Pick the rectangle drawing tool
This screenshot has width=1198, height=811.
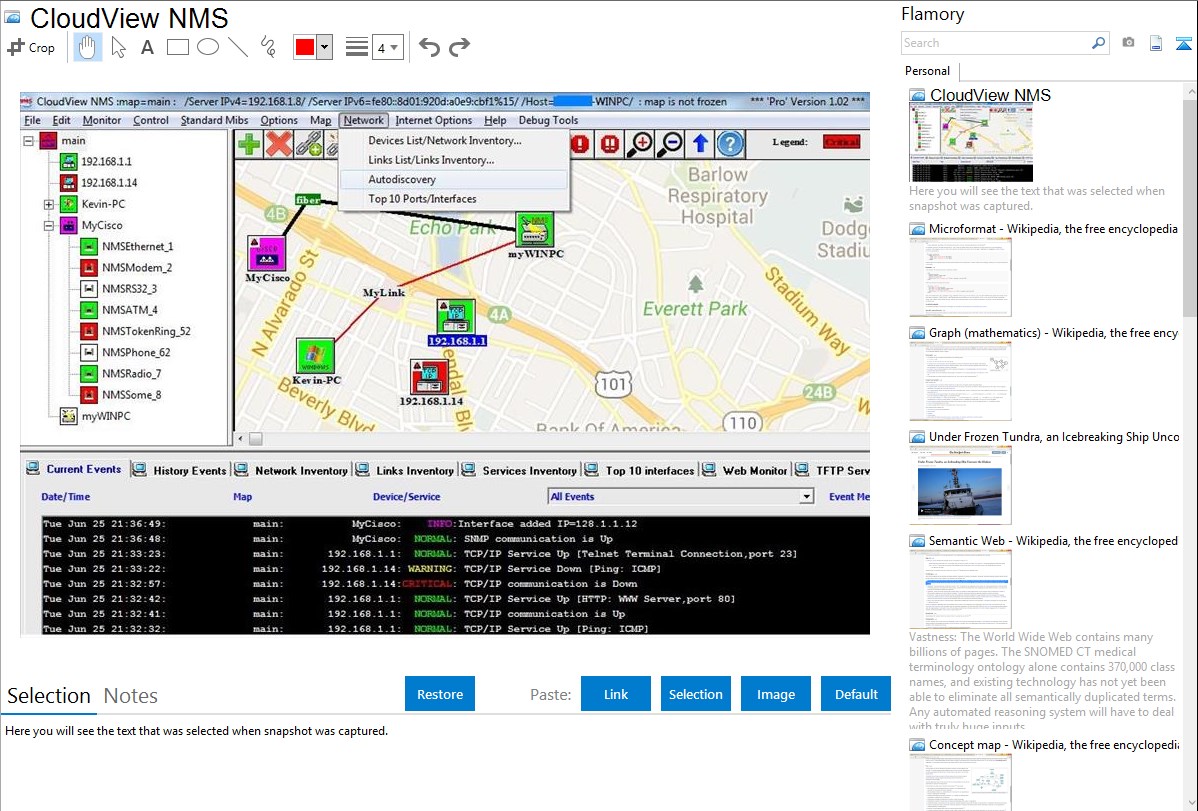click(x=177, y=47)
